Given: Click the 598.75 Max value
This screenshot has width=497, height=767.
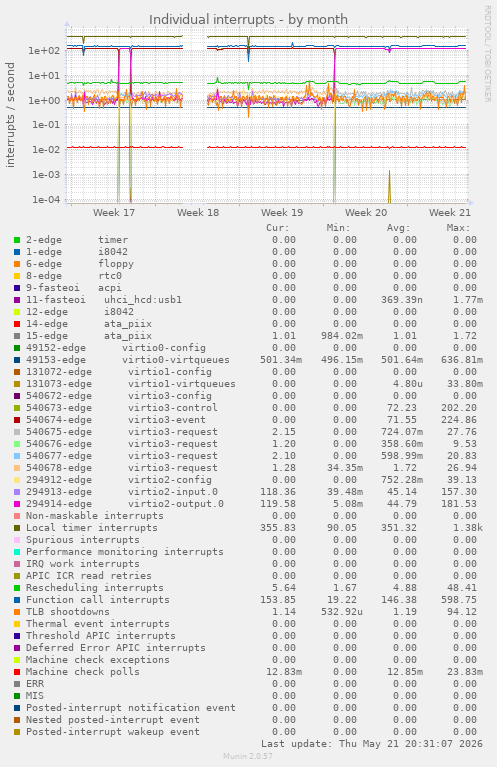Looking at the screenshot, I should (461, 600).
